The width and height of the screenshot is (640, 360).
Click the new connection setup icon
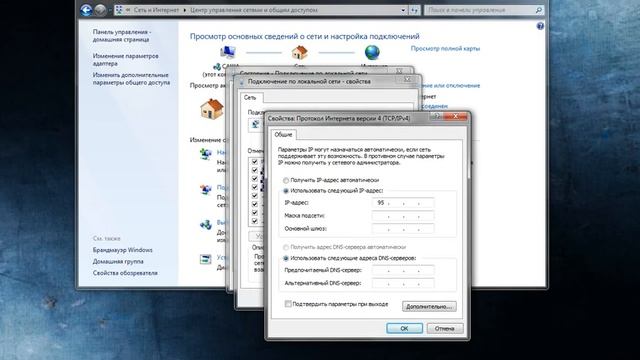pyautogui.click(x=206, y=154)
